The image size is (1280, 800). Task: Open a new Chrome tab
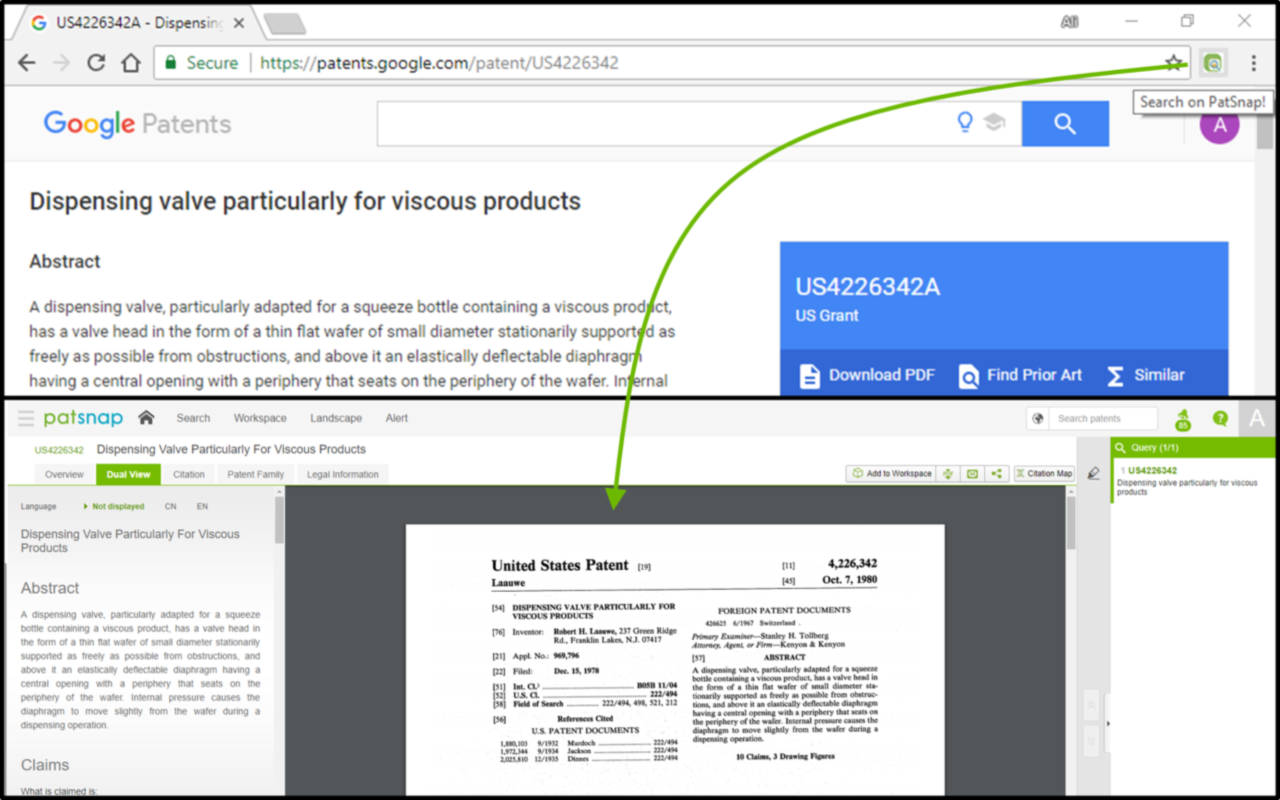[284, 23]
